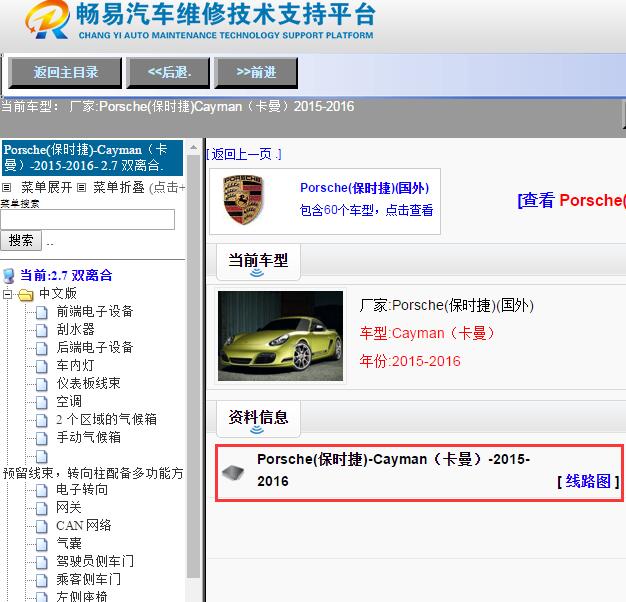The height and width of the screenshot is (602, 626).
Task: Click the page icon beside 车内灯
Action: pos(42,366)
